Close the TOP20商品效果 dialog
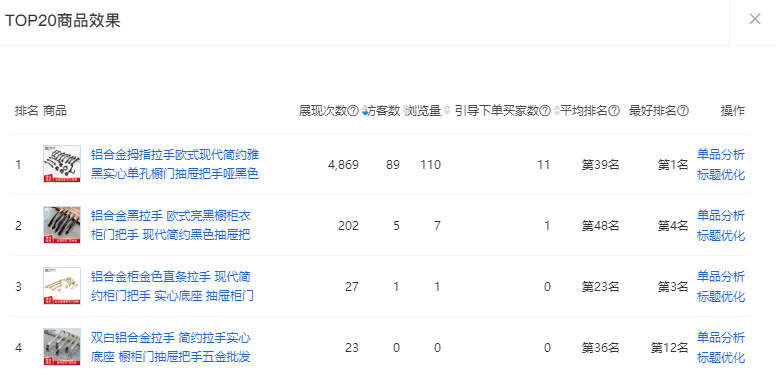This screenshot has height=375, width=776. (x=755, y=19)
